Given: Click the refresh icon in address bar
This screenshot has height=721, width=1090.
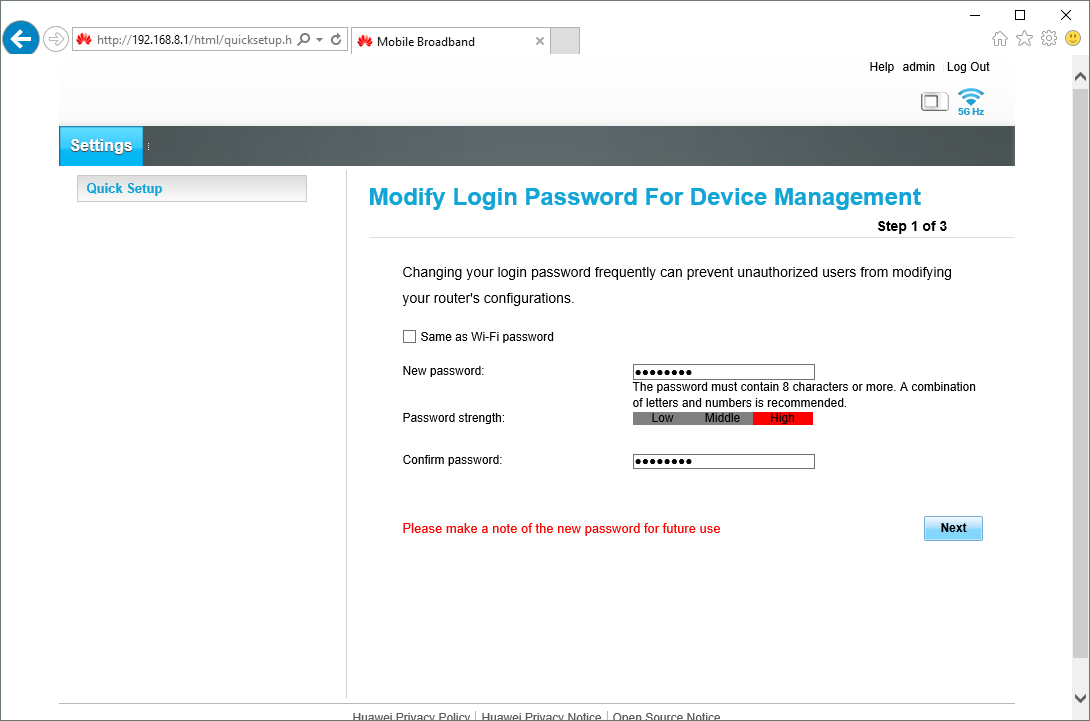Looking at the screenshot, I should (x=336, y=40).
